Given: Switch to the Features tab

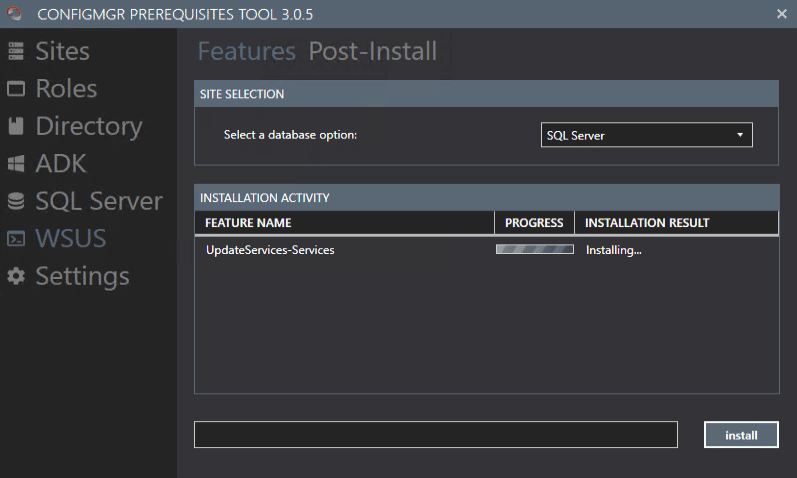Looking at the screenshot, I should (246, 52).
